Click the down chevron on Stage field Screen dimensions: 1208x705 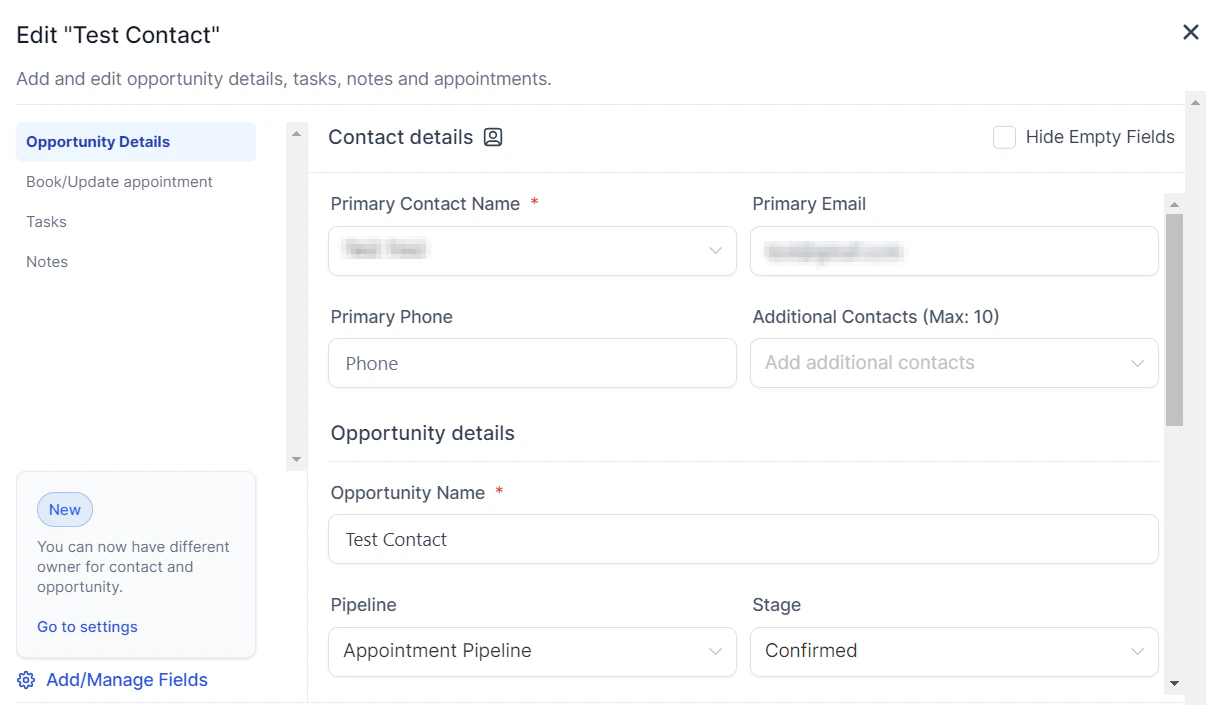pyautogui.click(x=1137, y=651)
